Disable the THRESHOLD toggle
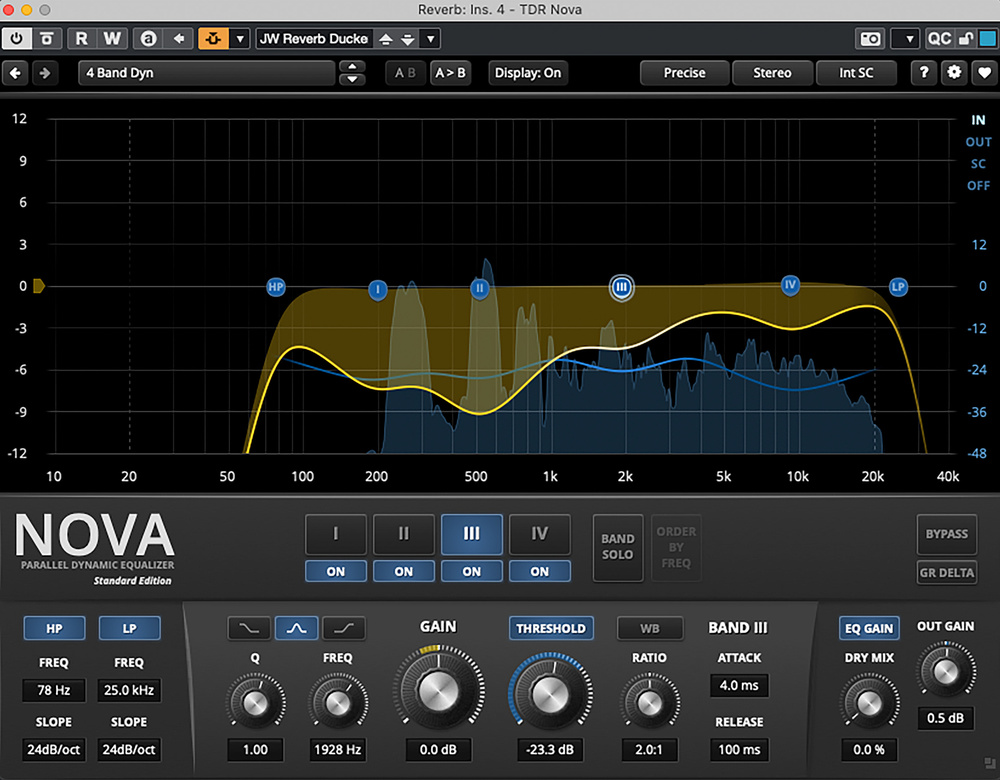This screenshot has width=1000, height=780. click(x=550, y=628)
